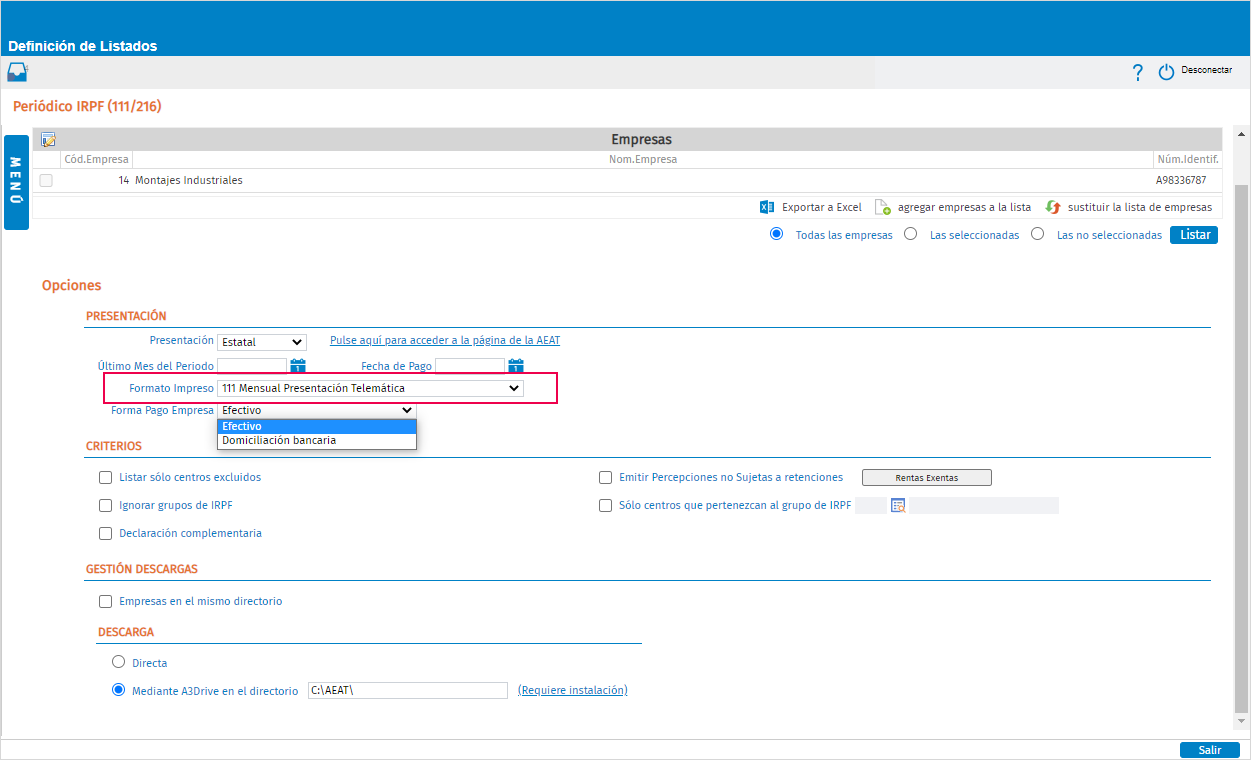Enable Empresas en el mismo directorio
The width and height of the screenshot is (1251, 760).
(106, 601)
